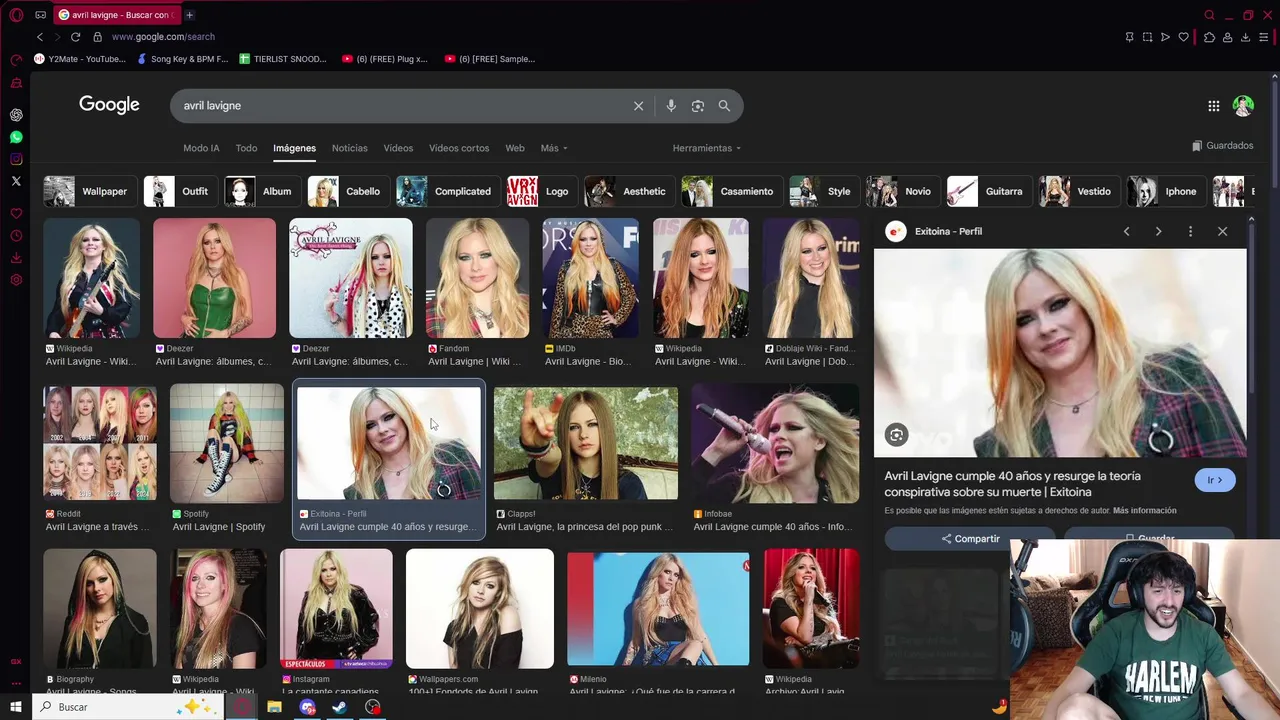Filter by Wallpaper chip
This screenshot has height=720, width=1280.
pyautogui.click(x=88, y=191)
